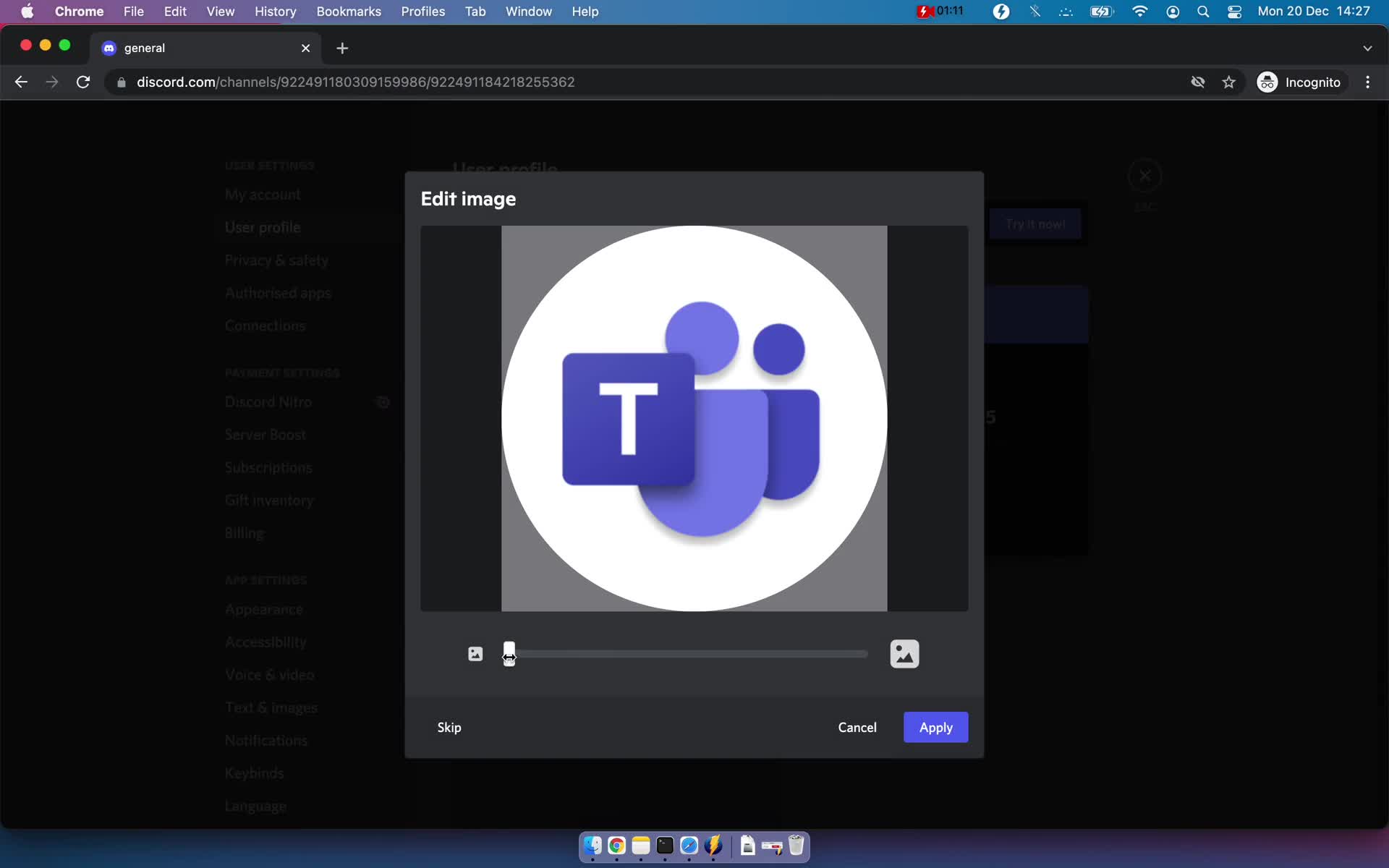This screenshot has height=868, width=1389.
Task: Open Trash from the dock
Action: point(796,846)
